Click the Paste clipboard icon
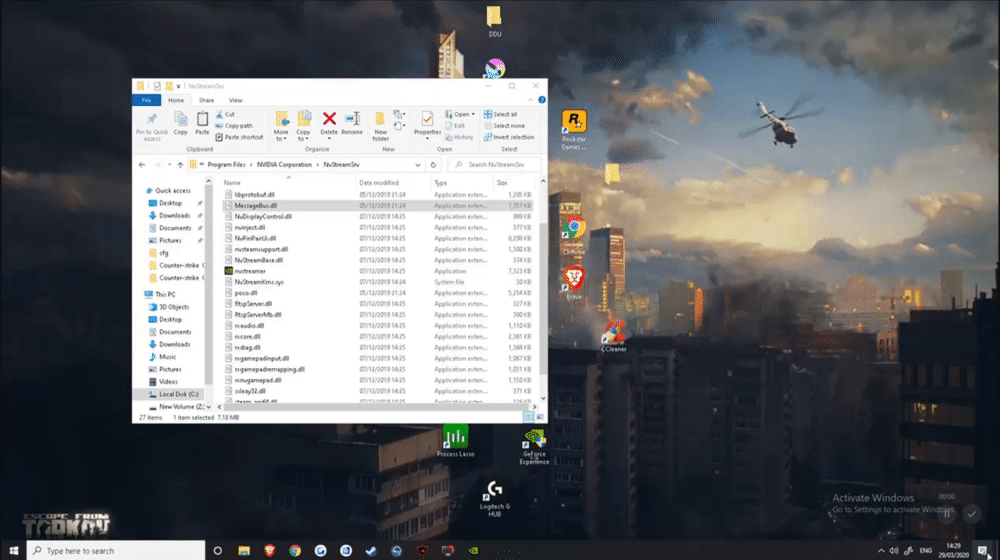The width and height of the screenshot is (1000, 560). [x=202, y=119]
